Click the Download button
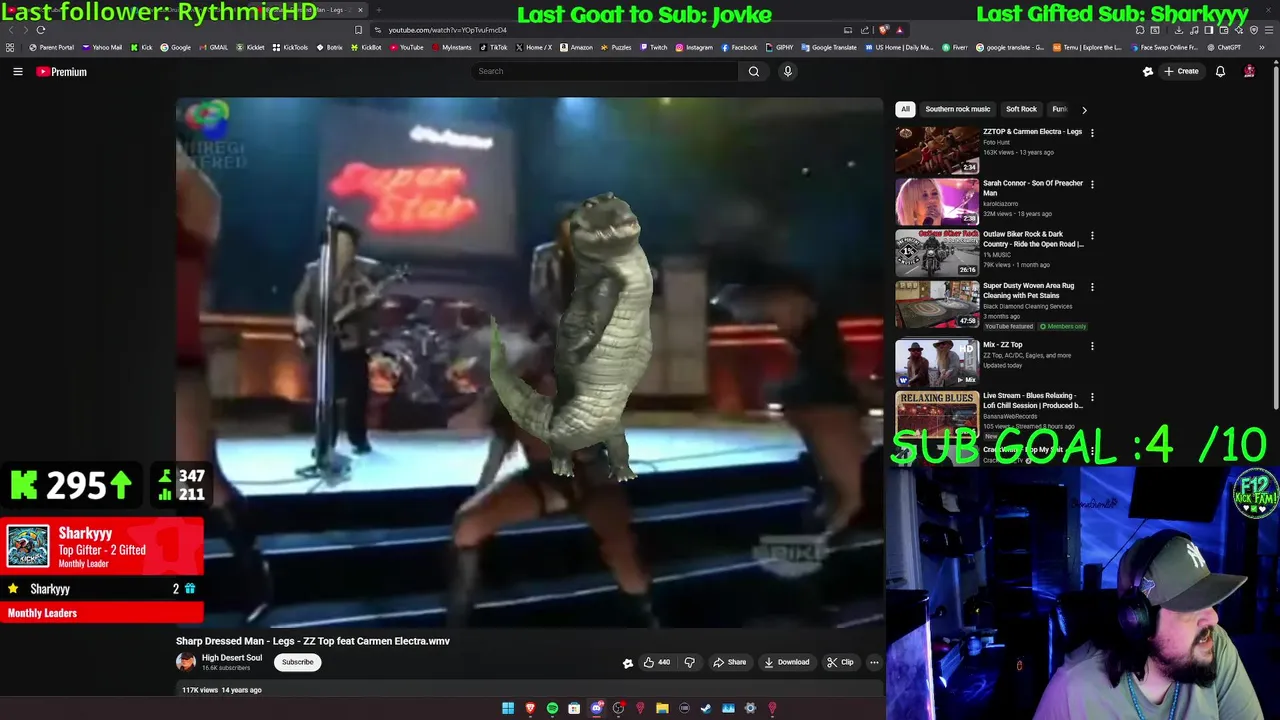 (787, 662)
